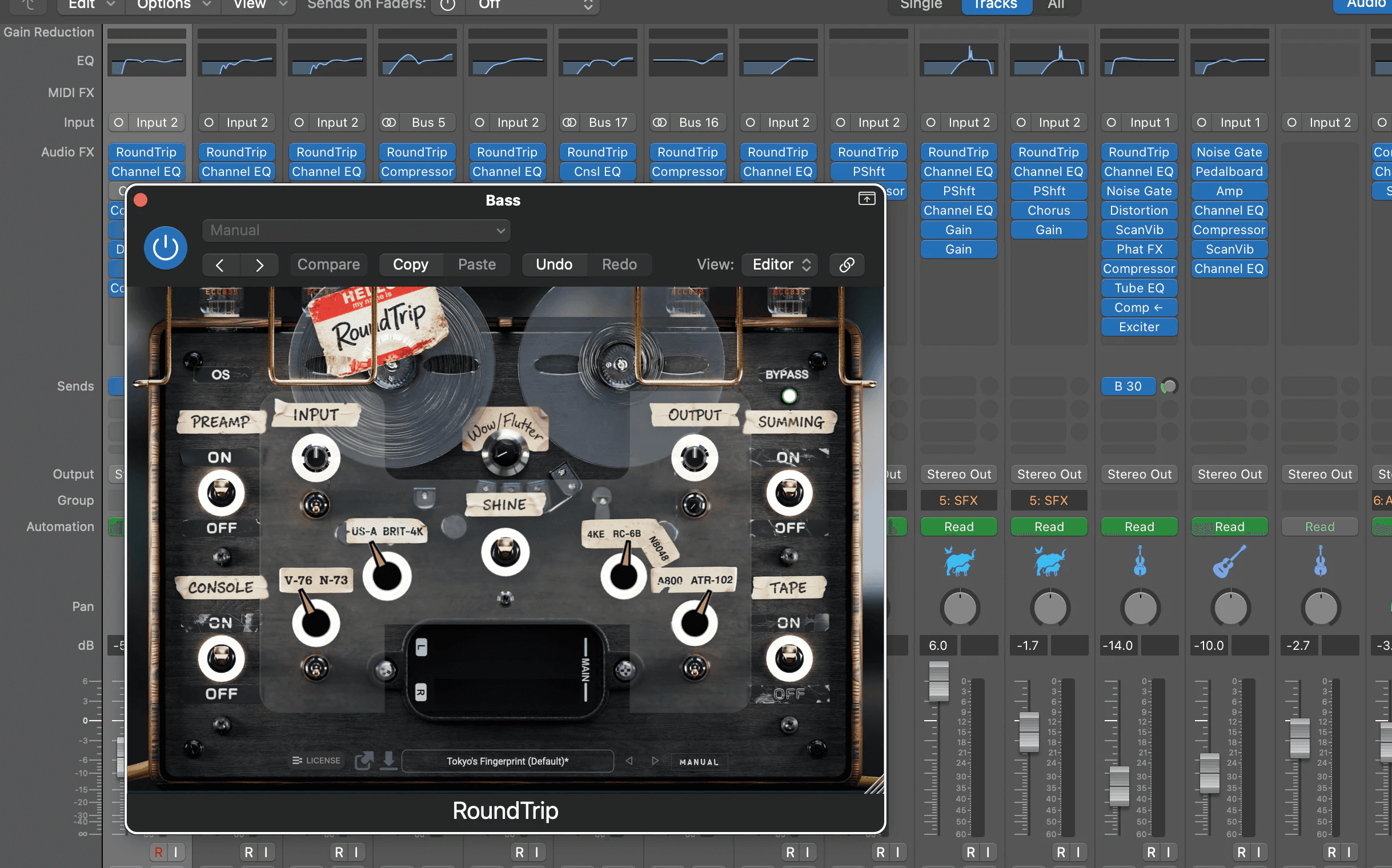Switch to the Single mixer tab

pyautogui.click(x=921, y=5)
